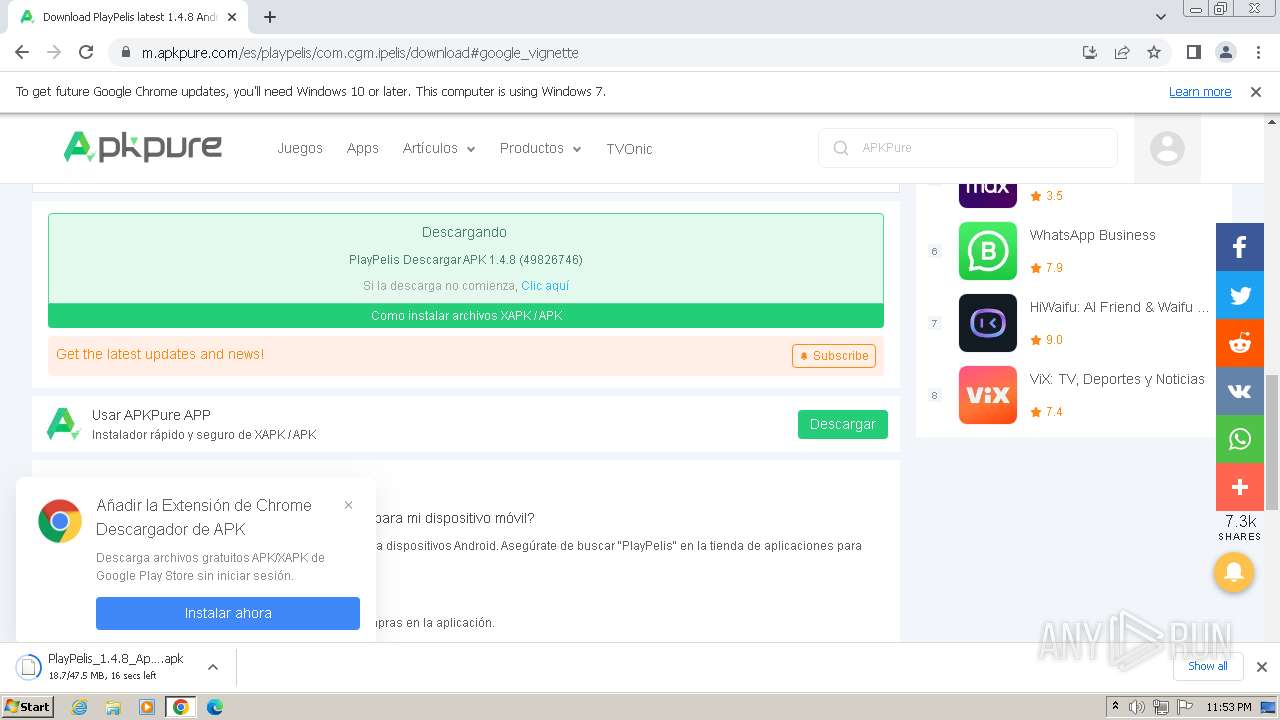Close the downloads bar

(1261, 667)
